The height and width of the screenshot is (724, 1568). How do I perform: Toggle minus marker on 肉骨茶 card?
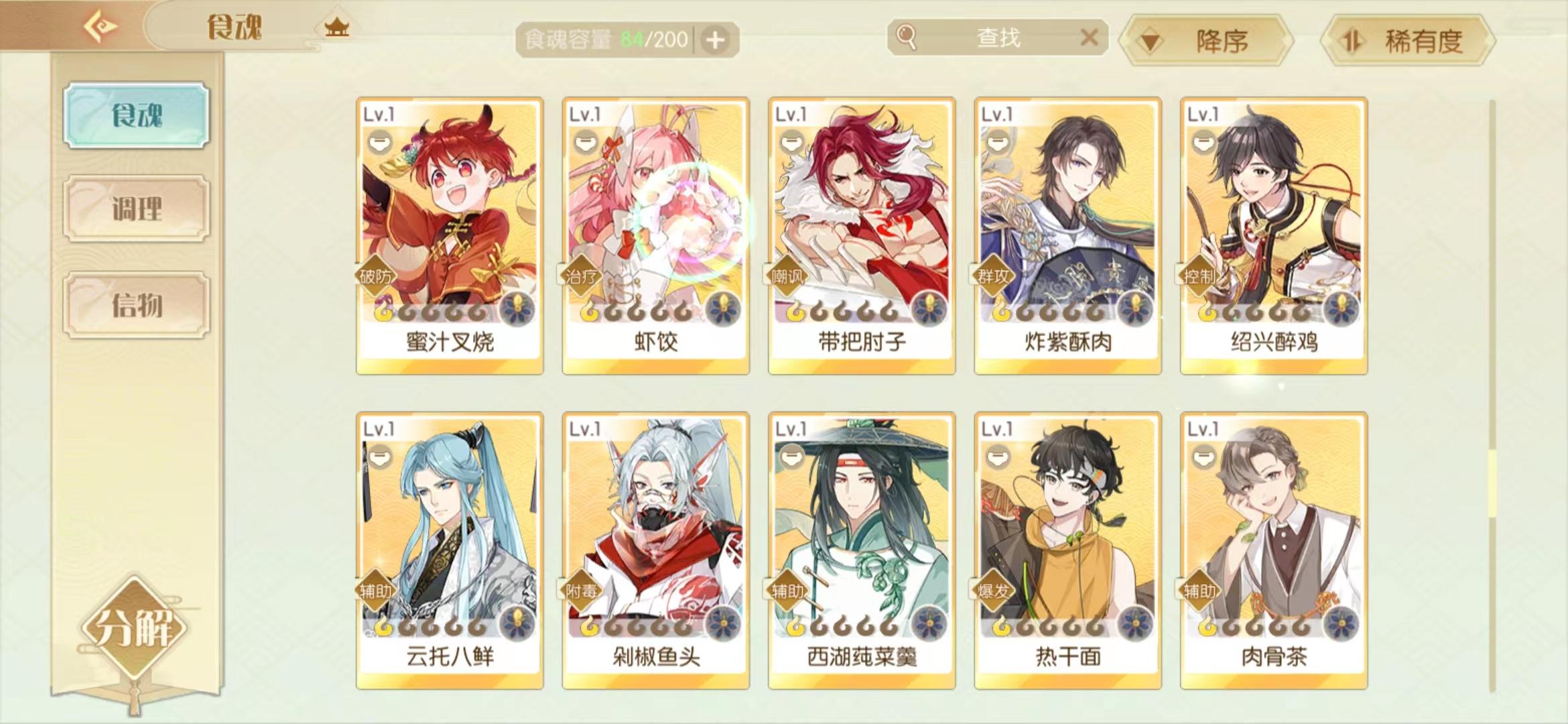coord(1203,457)
